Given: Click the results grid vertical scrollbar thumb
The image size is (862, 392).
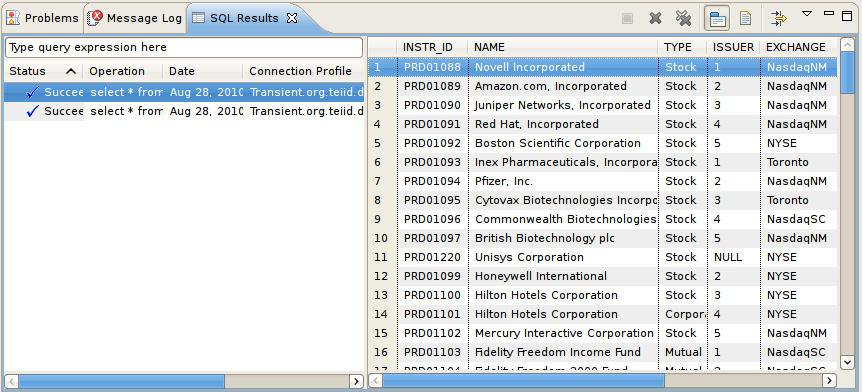Looking at the screenshot, I should (847, 73).
